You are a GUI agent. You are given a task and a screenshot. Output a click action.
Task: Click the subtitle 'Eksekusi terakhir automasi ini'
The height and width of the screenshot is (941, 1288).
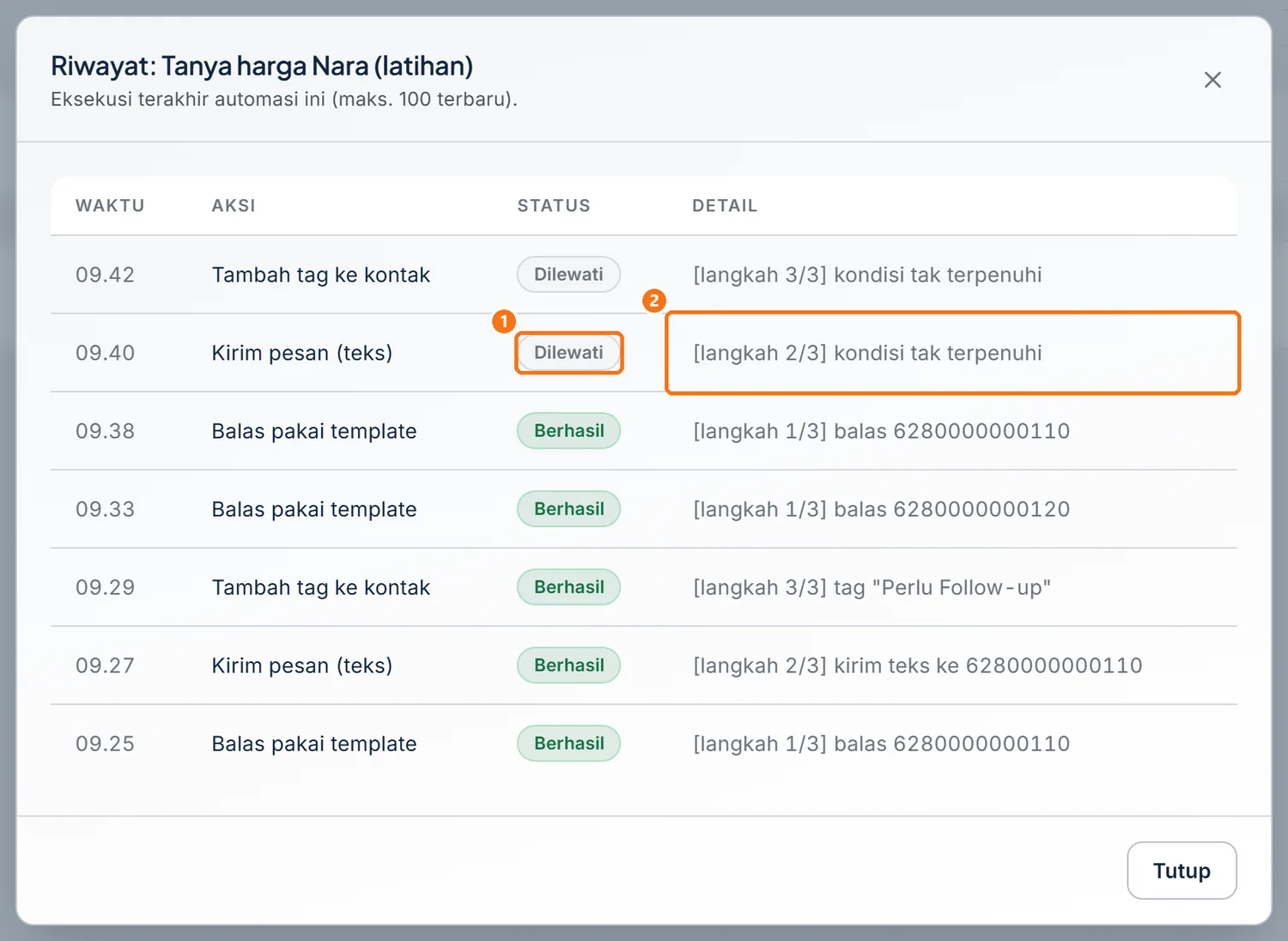(190, 99)
